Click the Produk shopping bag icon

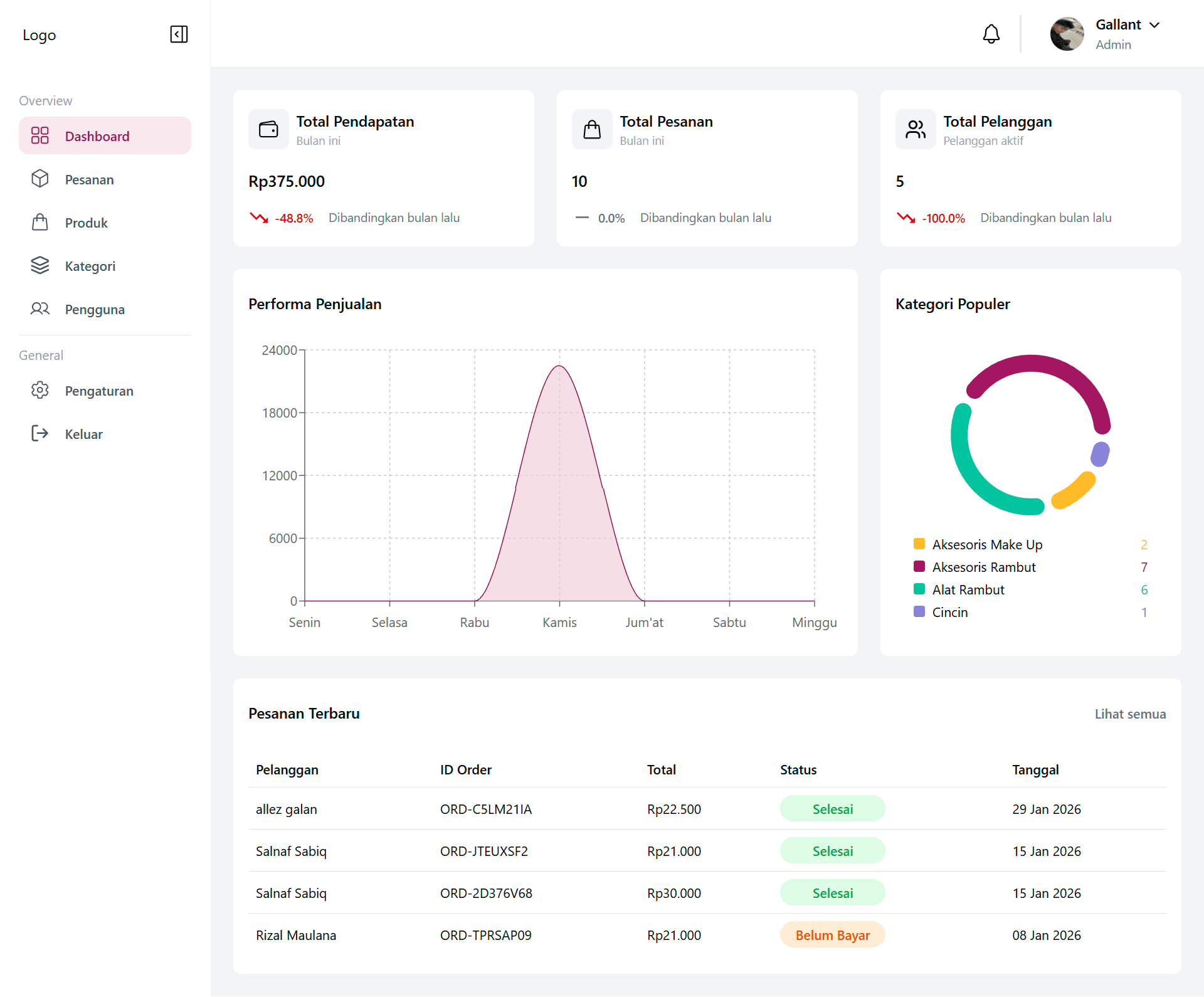coord(40,222)
